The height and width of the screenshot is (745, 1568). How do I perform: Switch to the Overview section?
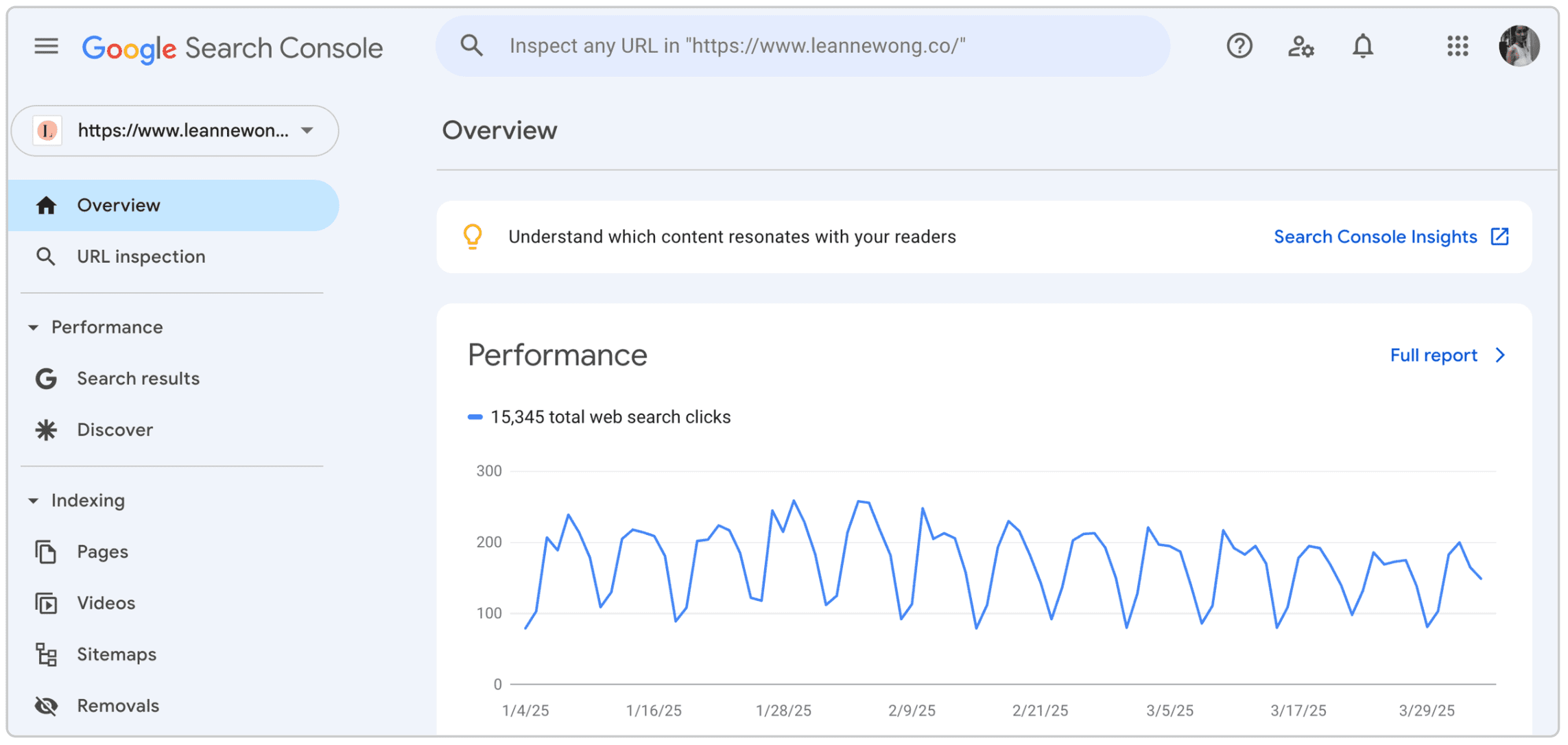(118, 204)
